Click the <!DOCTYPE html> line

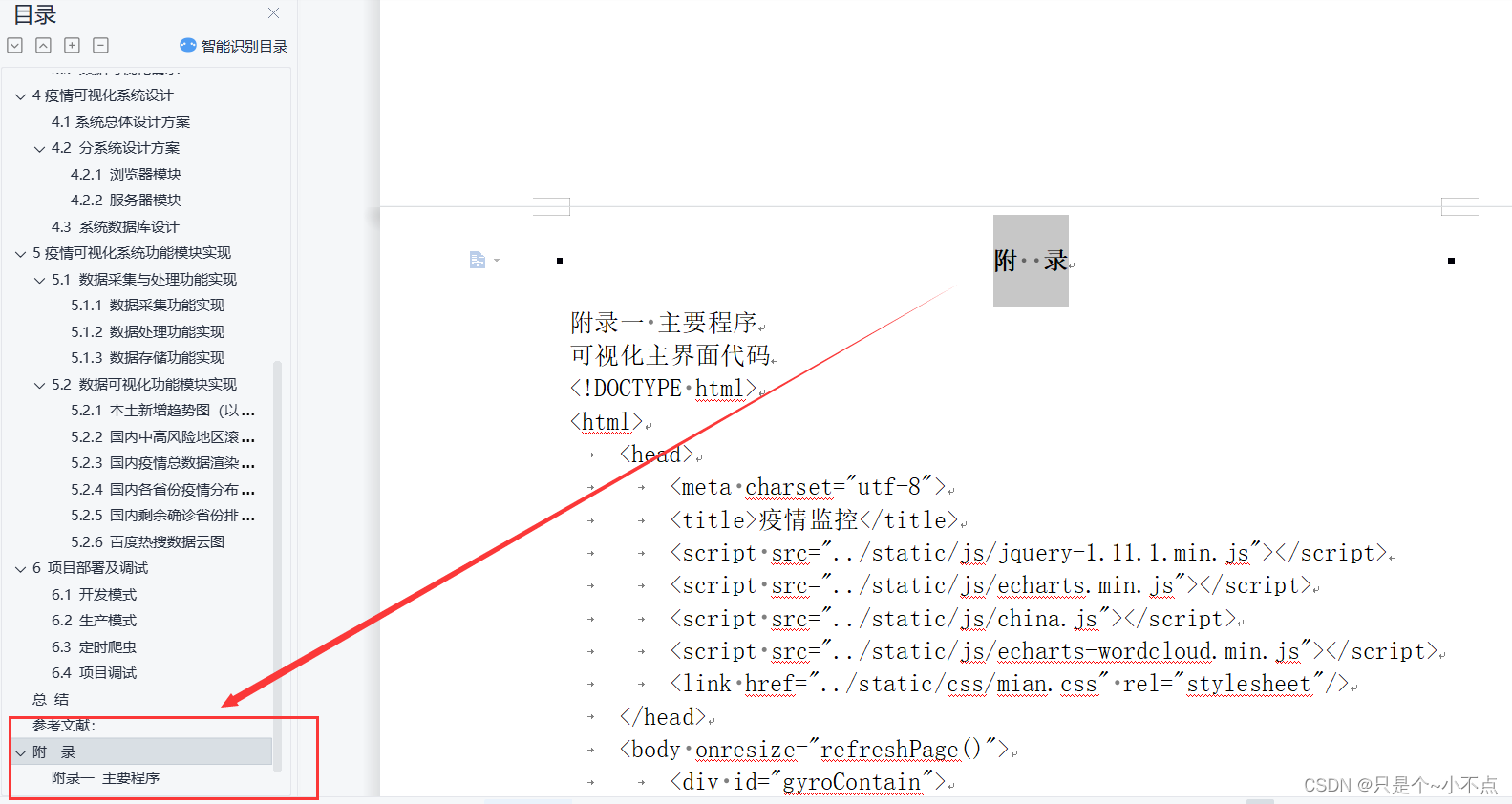point(664,389)
